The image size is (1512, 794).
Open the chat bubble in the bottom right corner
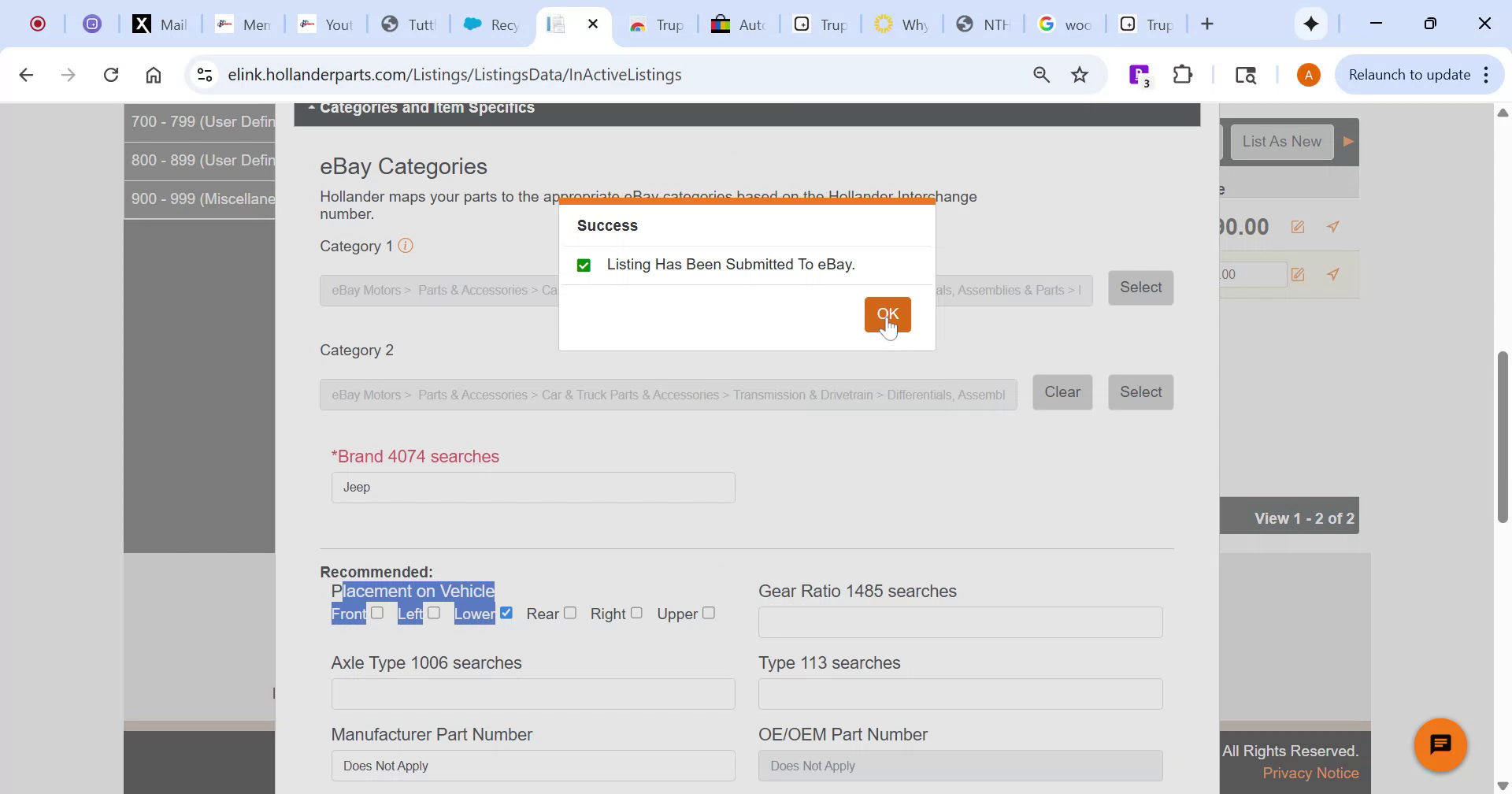click(1440, 744)
